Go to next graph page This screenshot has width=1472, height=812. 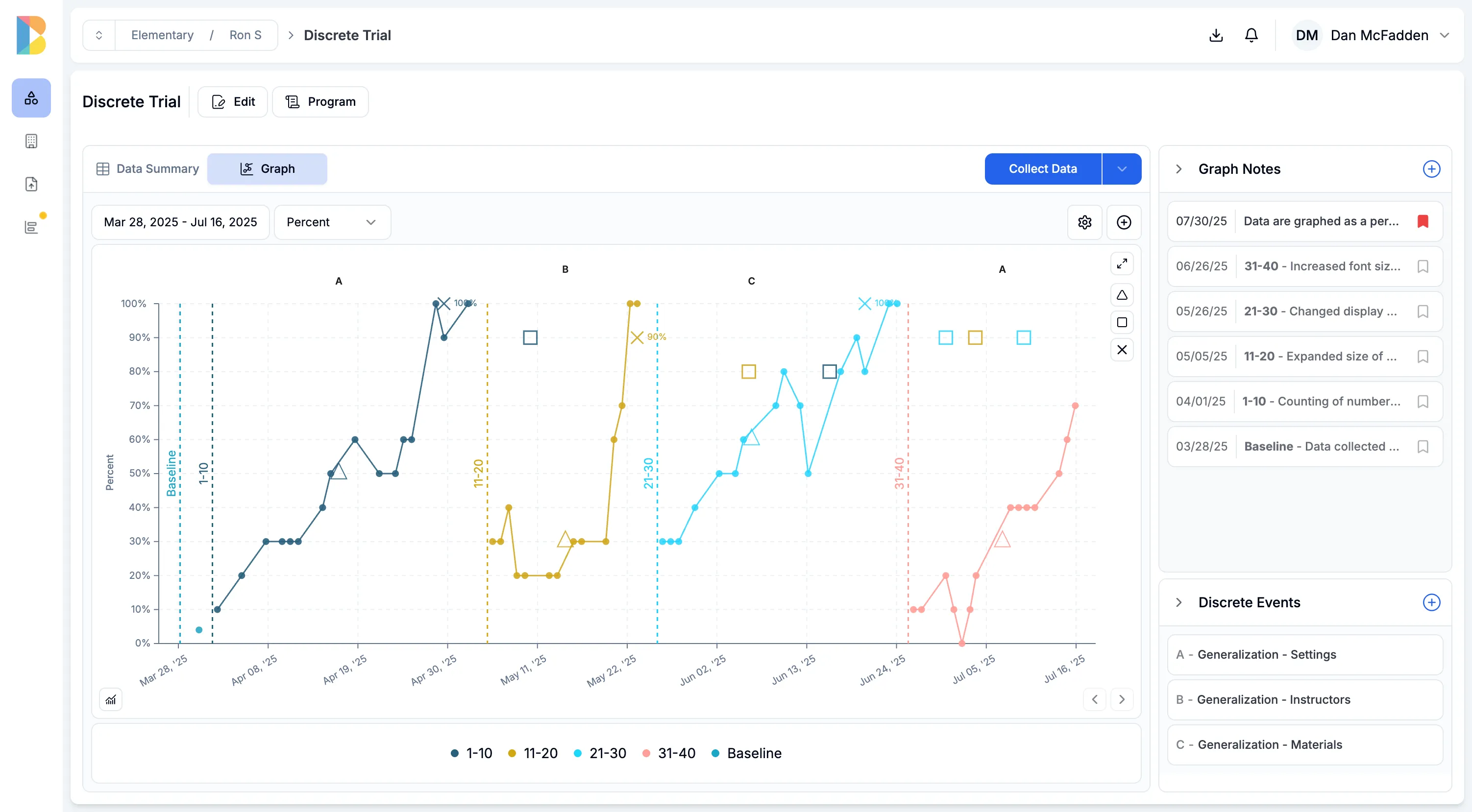pos(1122,699)
